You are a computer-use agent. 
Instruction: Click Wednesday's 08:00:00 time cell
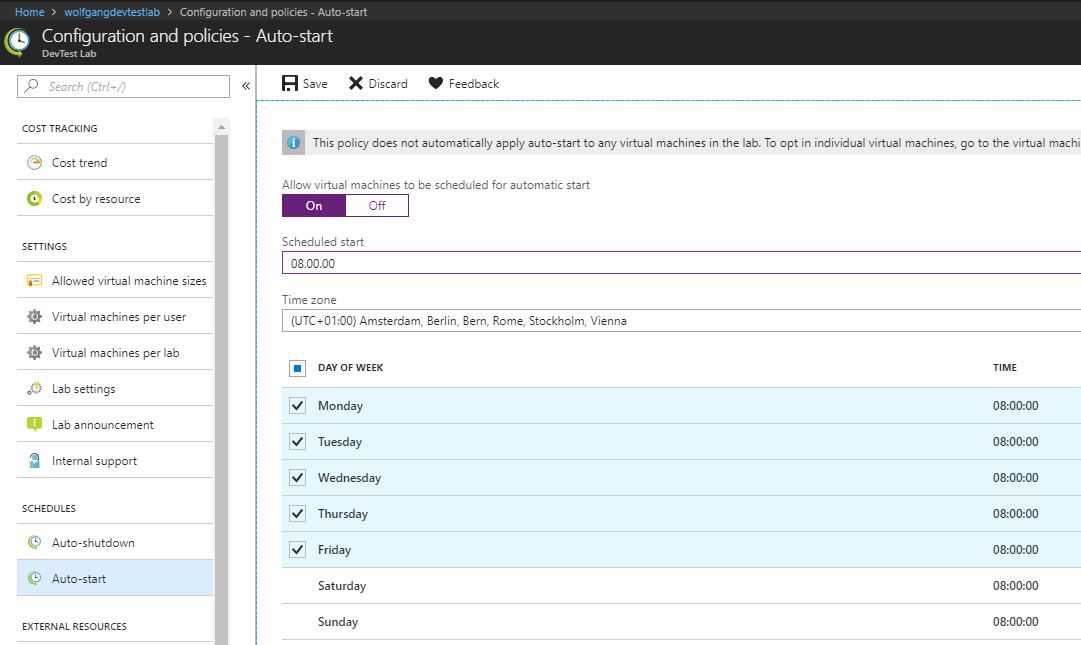click(x=1016, y=478)
